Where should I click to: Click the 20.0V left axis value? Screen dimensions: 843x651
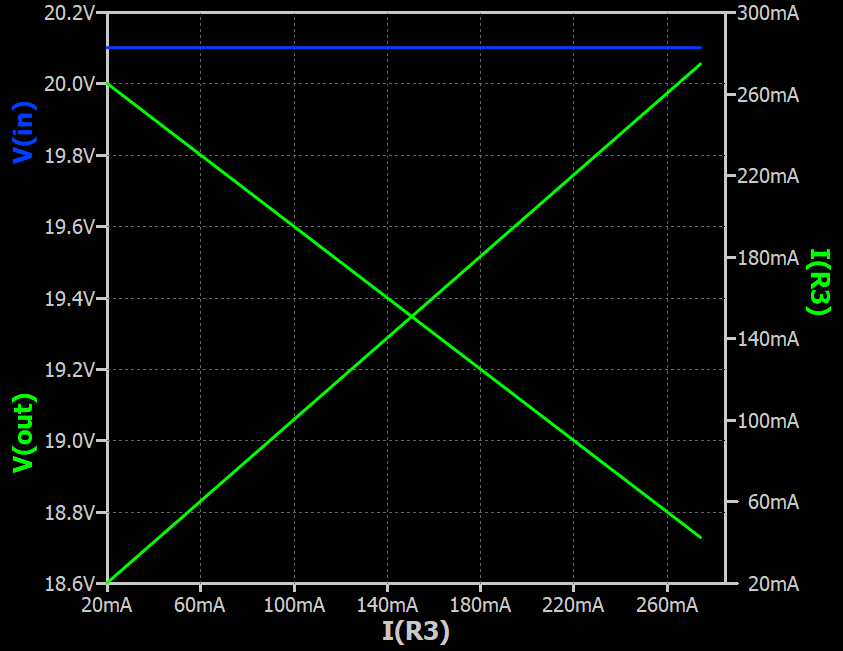(x=69, y=84)
